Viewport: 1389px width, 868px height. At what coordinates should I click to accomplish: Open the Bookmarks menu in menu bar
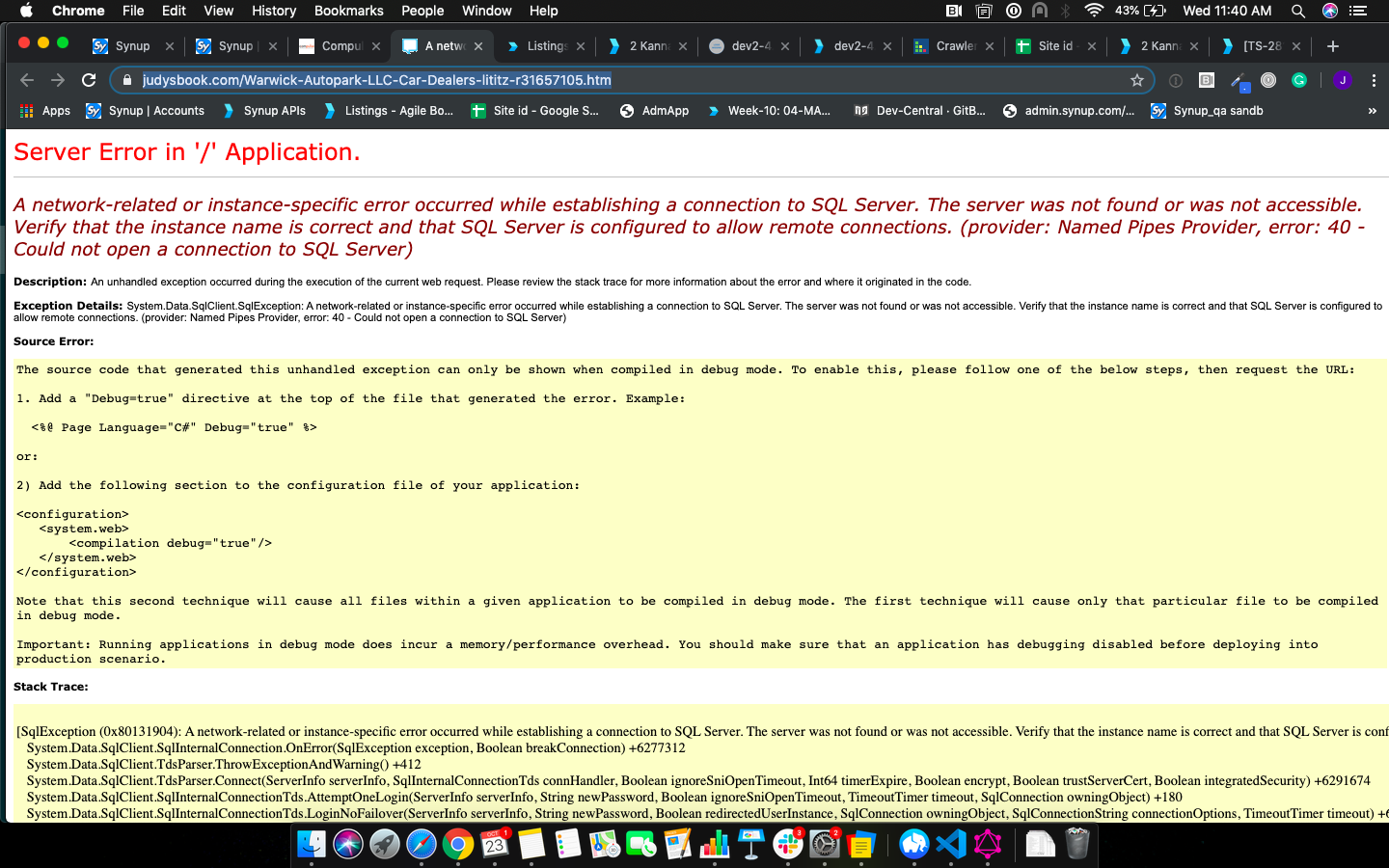[x=348, y=11]
